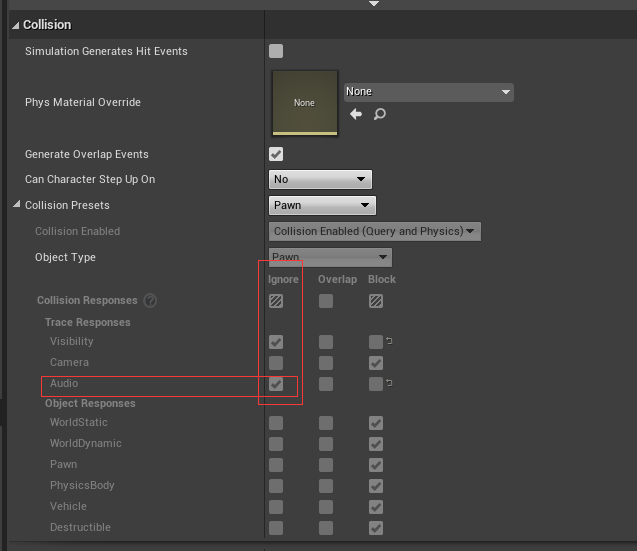Open the Collision Enabled dropdown

point(375,232)
